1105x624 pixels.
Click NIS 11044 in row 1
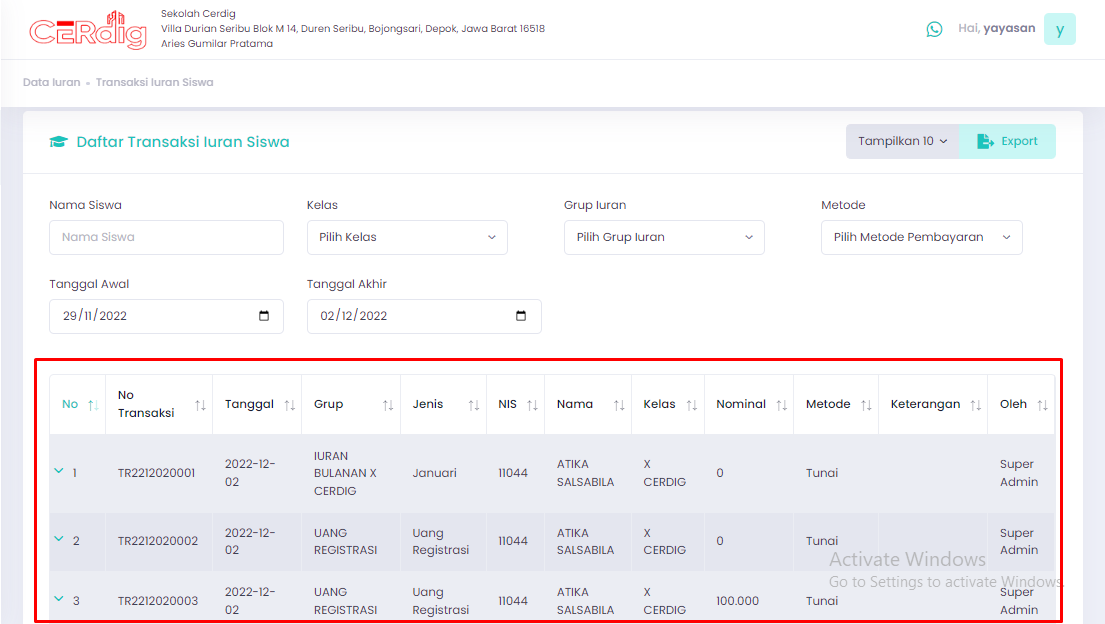pyautogui.click(x=512, y=473)
